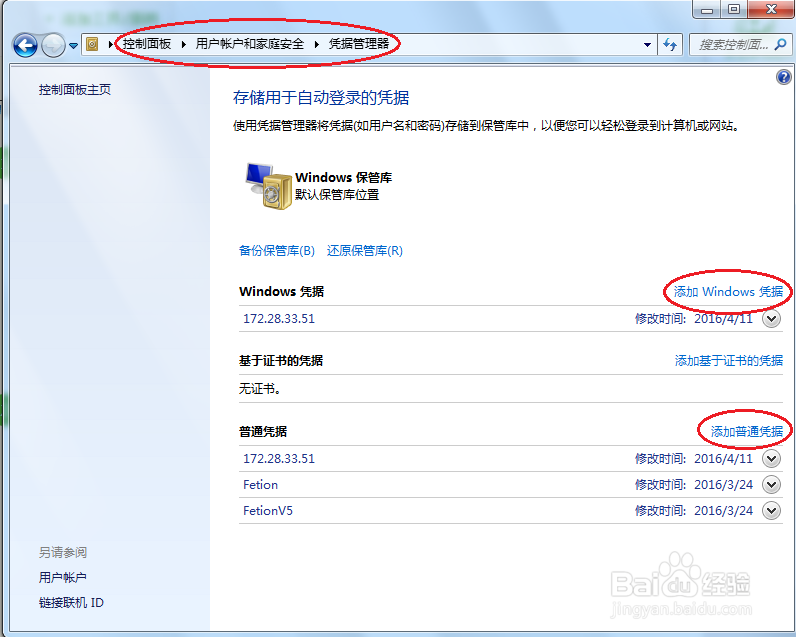Open the recent pages history dropdown
The height and width of the screenshot is (637, 796).
(73, 46)
